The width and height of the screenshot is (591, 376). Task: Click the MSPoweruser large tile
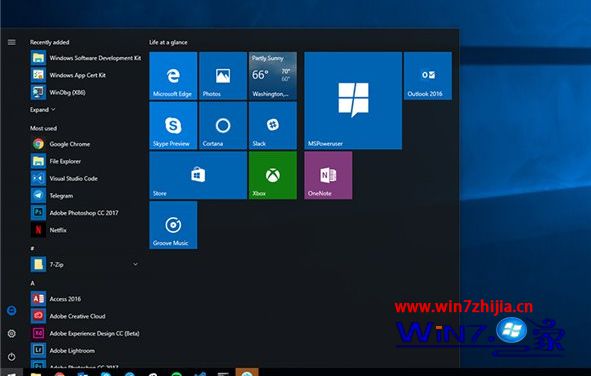(353, 101)
